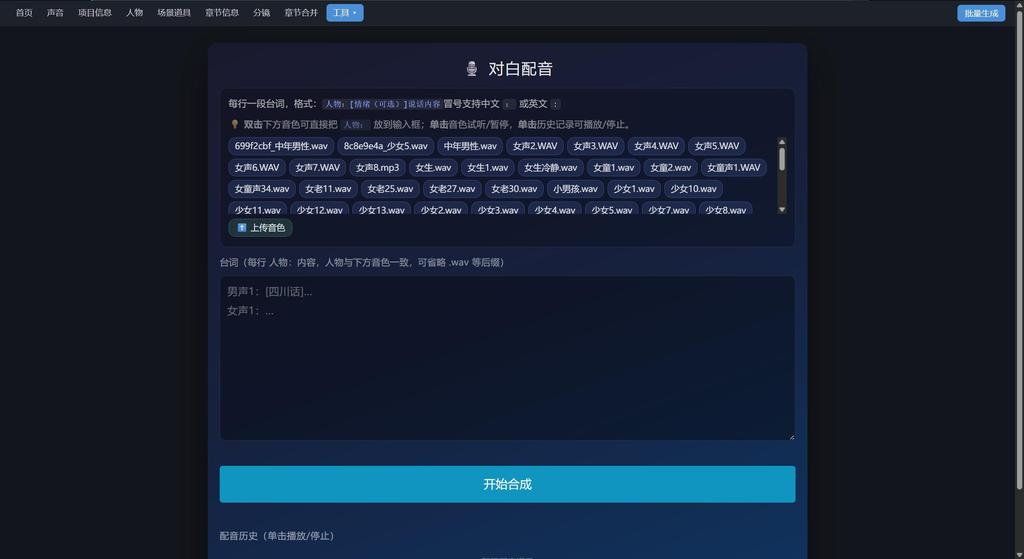Screen dimensions: 1024x559
Task: Select the 女老30.wav voice chip
Action: 515,189
